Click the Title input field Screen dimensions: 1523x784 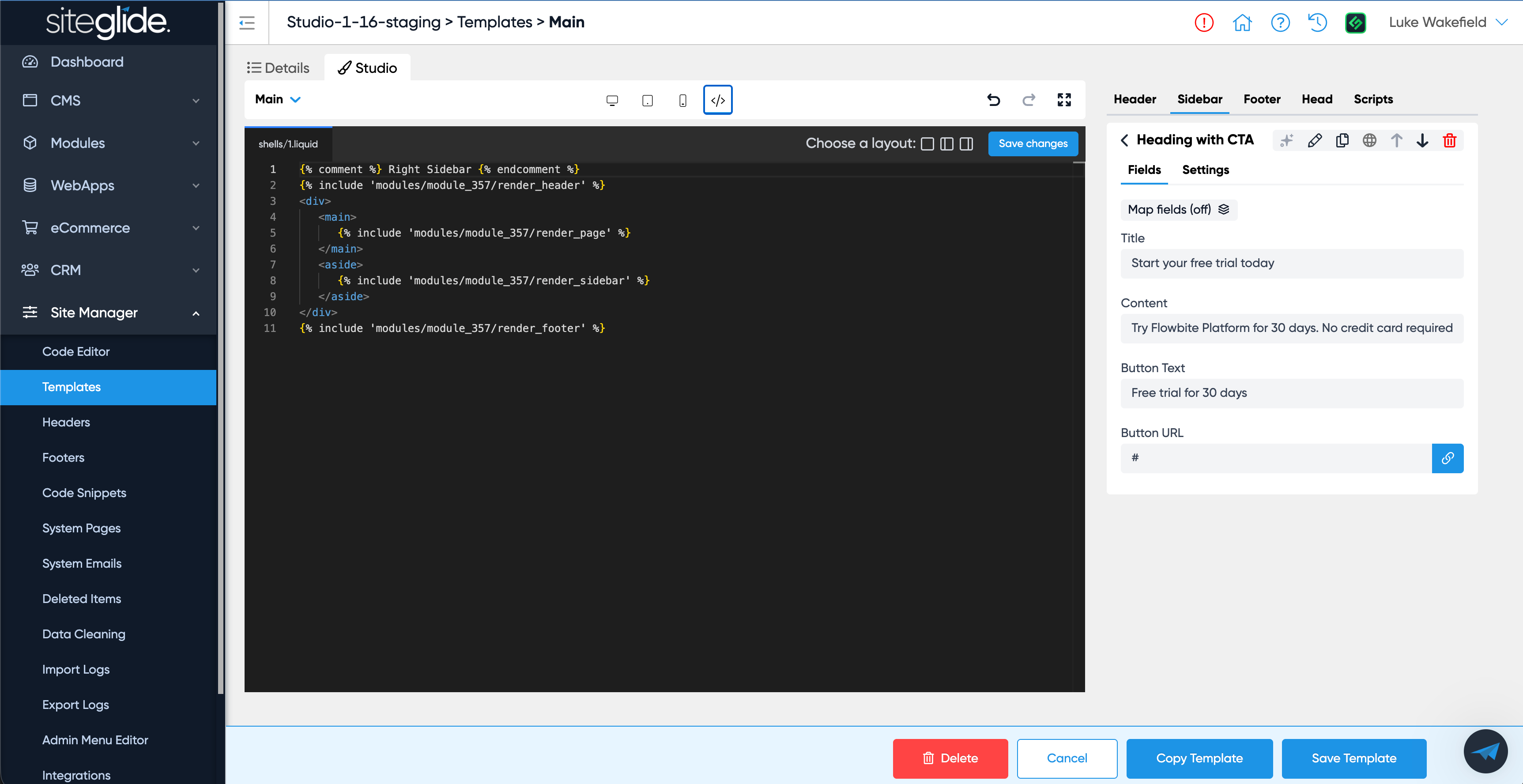coord(1292,264)
